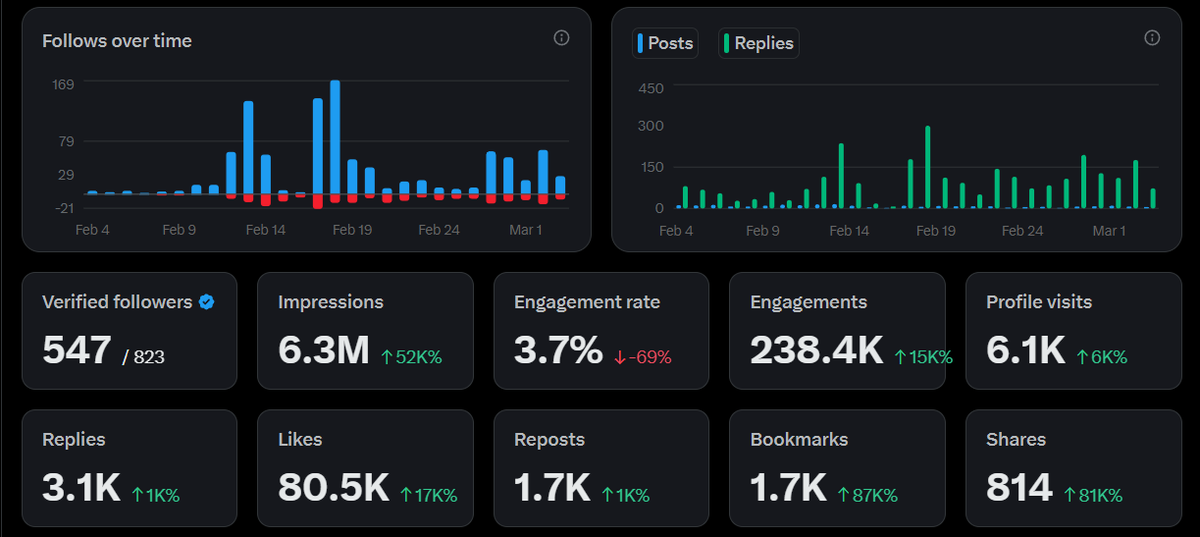
Task: Select the Engagements metric card
Action: click(x=837, y=331)
